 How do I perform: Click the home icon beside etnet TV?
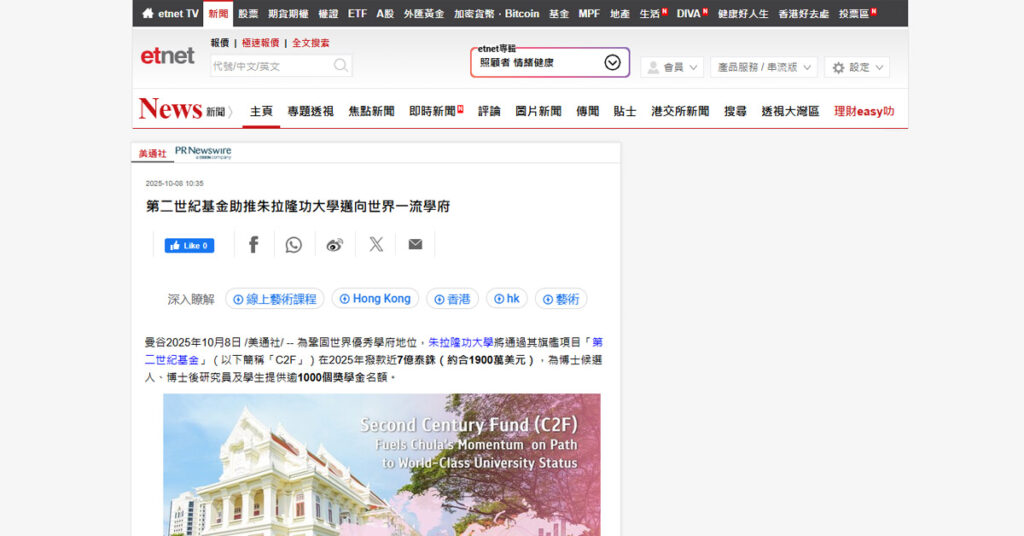pyautogui.click(x=148, y=13)
